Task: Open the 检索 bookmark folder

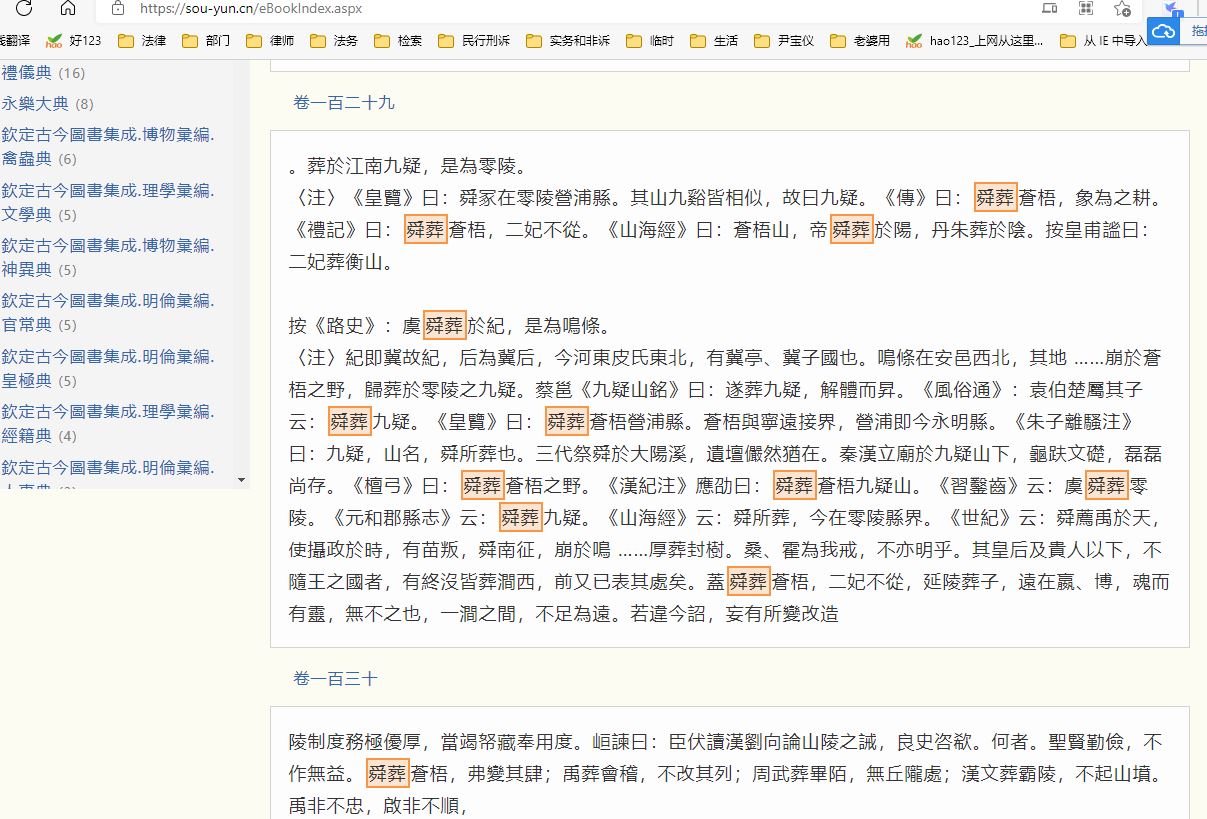Action: tap(398, 41)
